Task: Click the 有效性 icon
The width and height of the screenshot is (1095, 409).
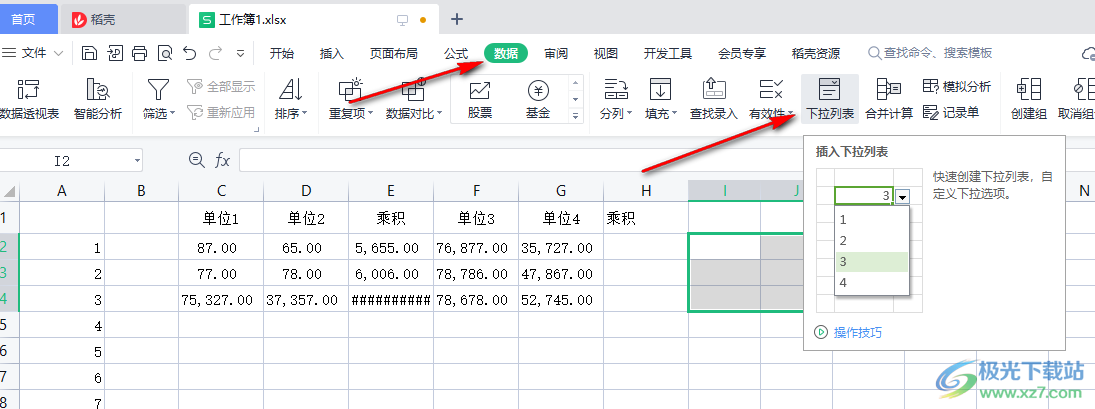Action: 770,89
